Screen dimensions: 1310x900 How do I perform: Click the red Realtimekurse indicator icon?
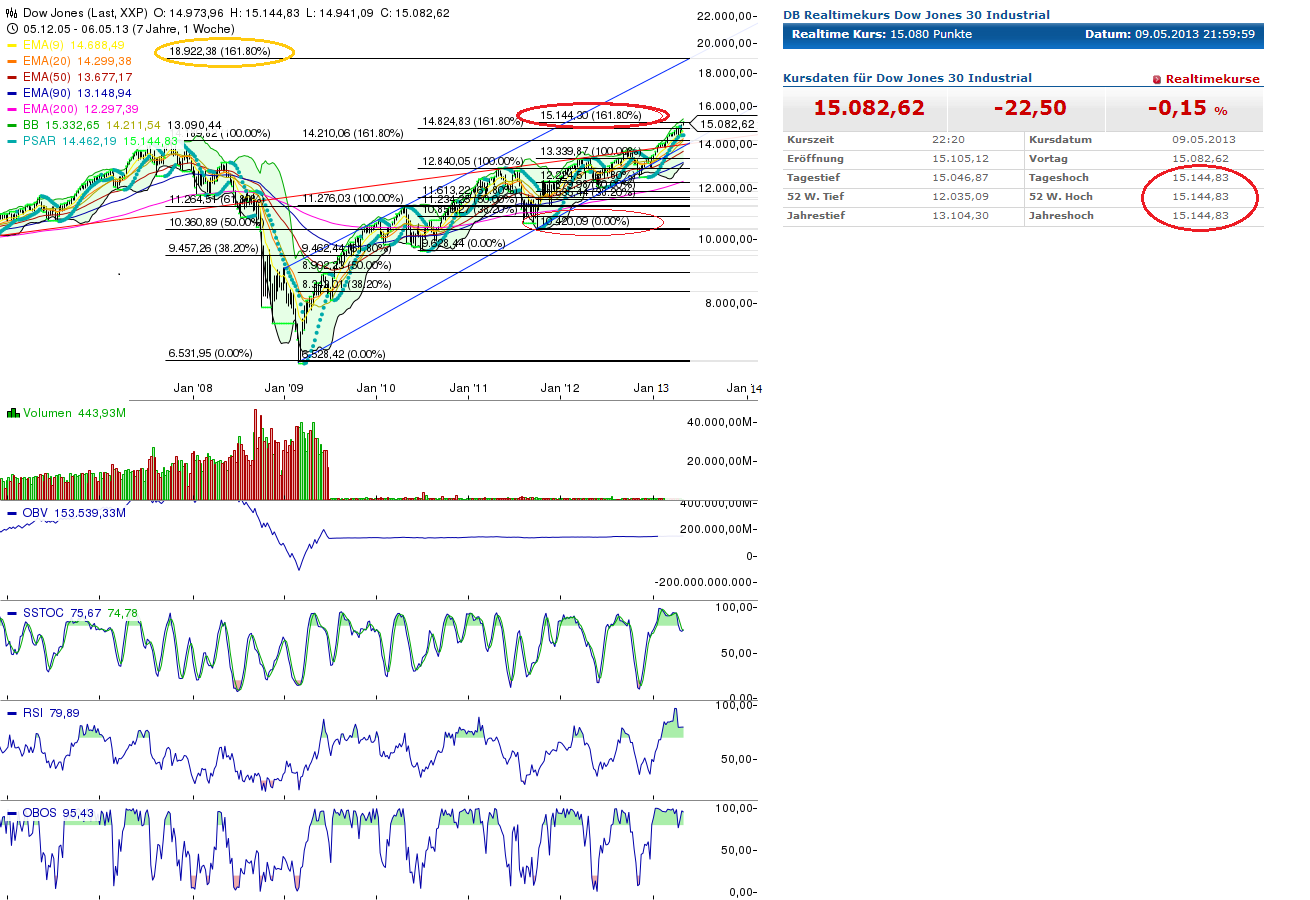1157,79
